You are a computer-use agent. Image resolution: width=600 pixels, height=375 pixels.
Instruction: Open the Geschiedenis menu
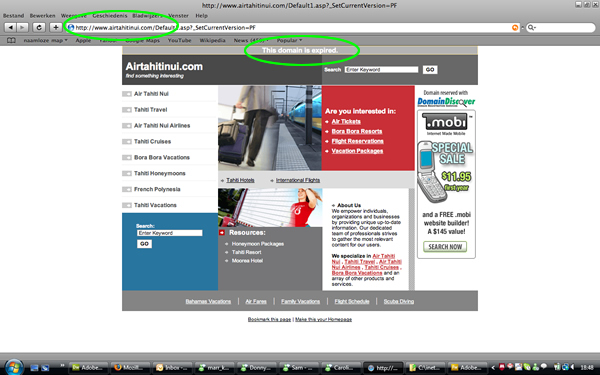coord(110,16)
